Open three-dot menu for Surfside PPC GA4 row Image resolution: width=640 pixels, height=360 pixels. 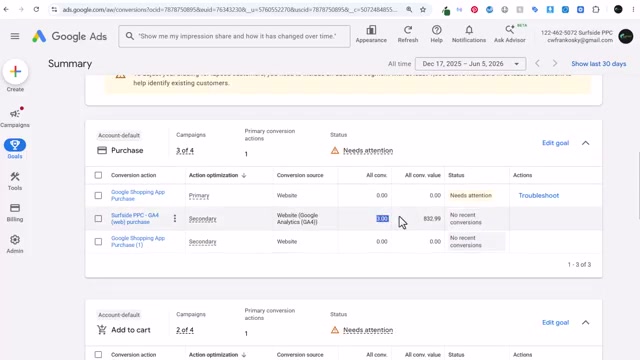[x=175, y=219]
